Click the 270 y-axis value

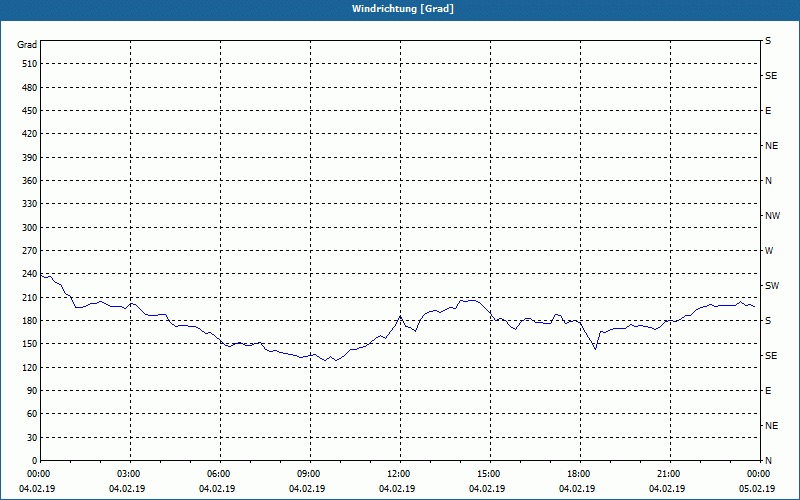pyautogui.click(x=30, y=251)
